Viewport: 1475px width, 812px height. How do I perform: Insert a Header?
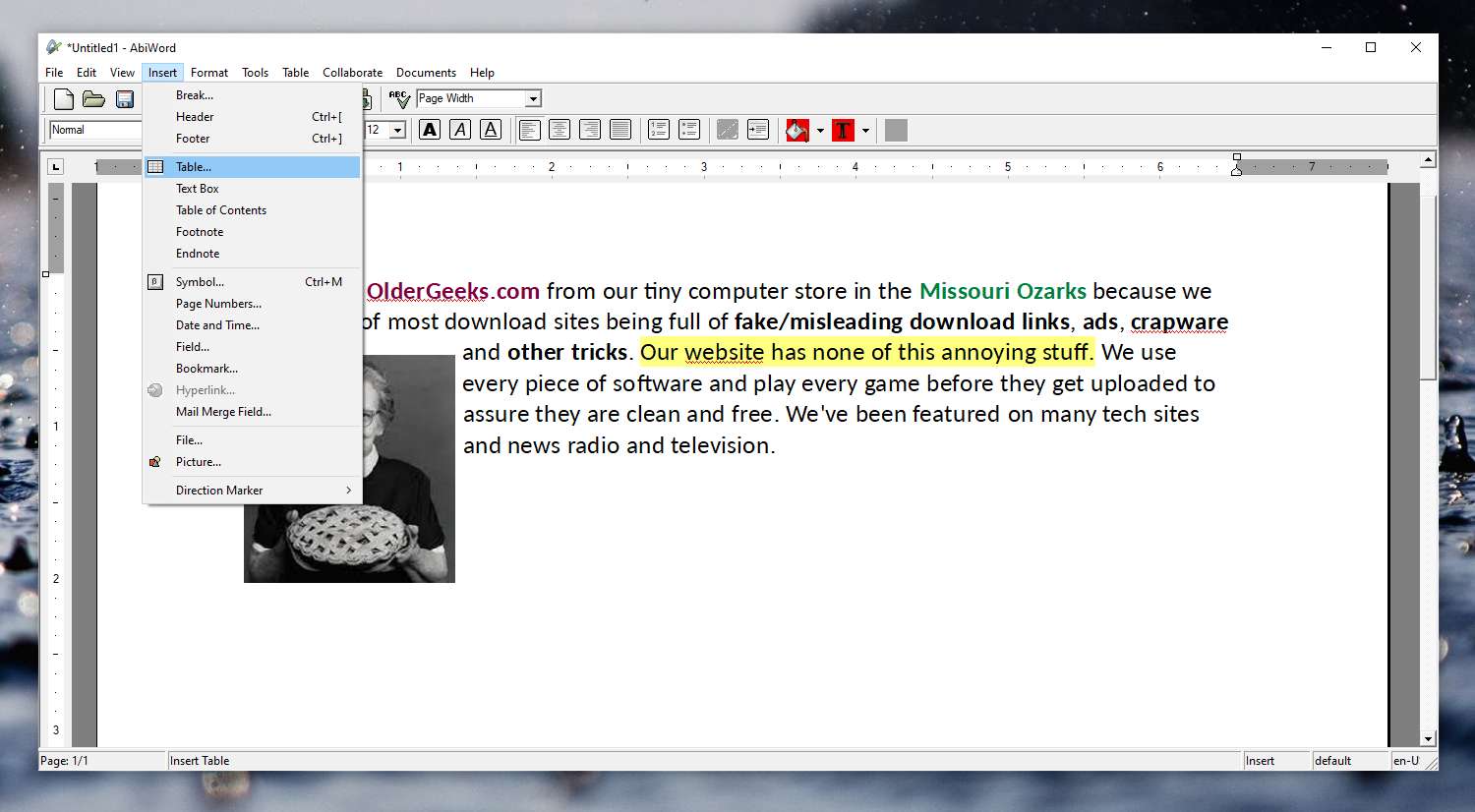click(253, 117)
